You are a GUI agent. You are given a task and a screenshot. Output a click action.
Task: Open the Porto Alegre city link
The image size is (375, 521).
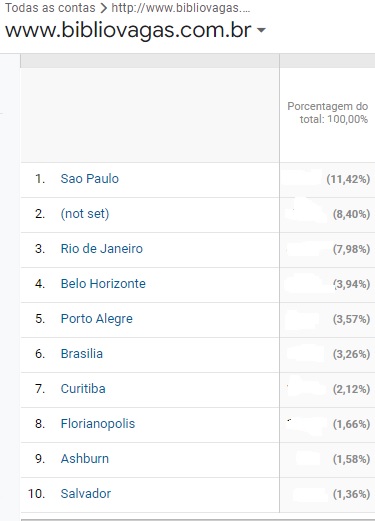coord(97,319)
